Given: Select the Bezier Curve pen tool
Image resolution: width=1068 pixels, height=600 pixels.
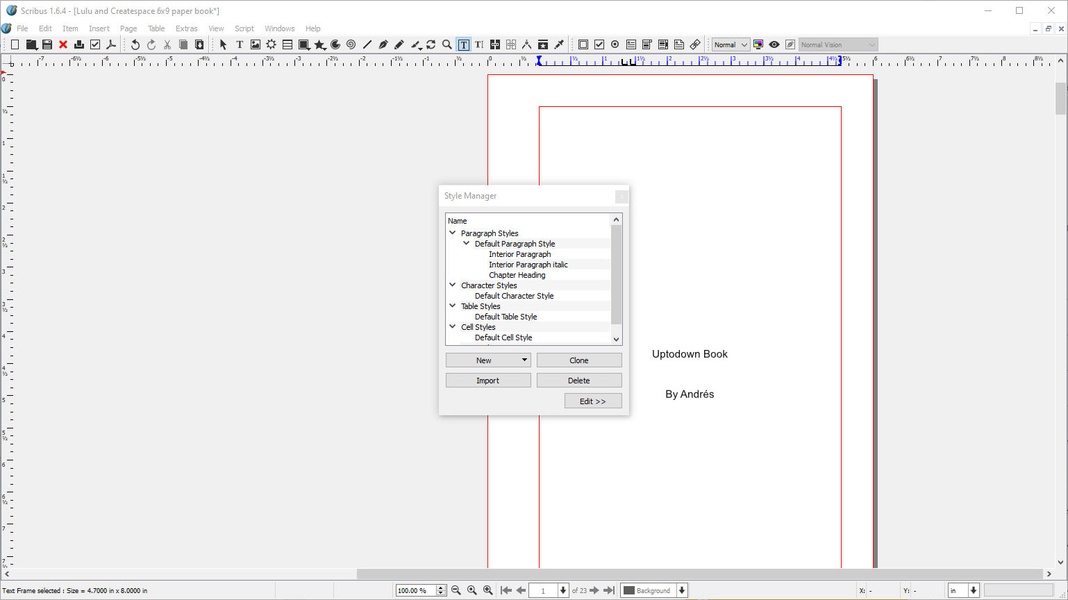Looking at the screenshot, I should (383, 45).
